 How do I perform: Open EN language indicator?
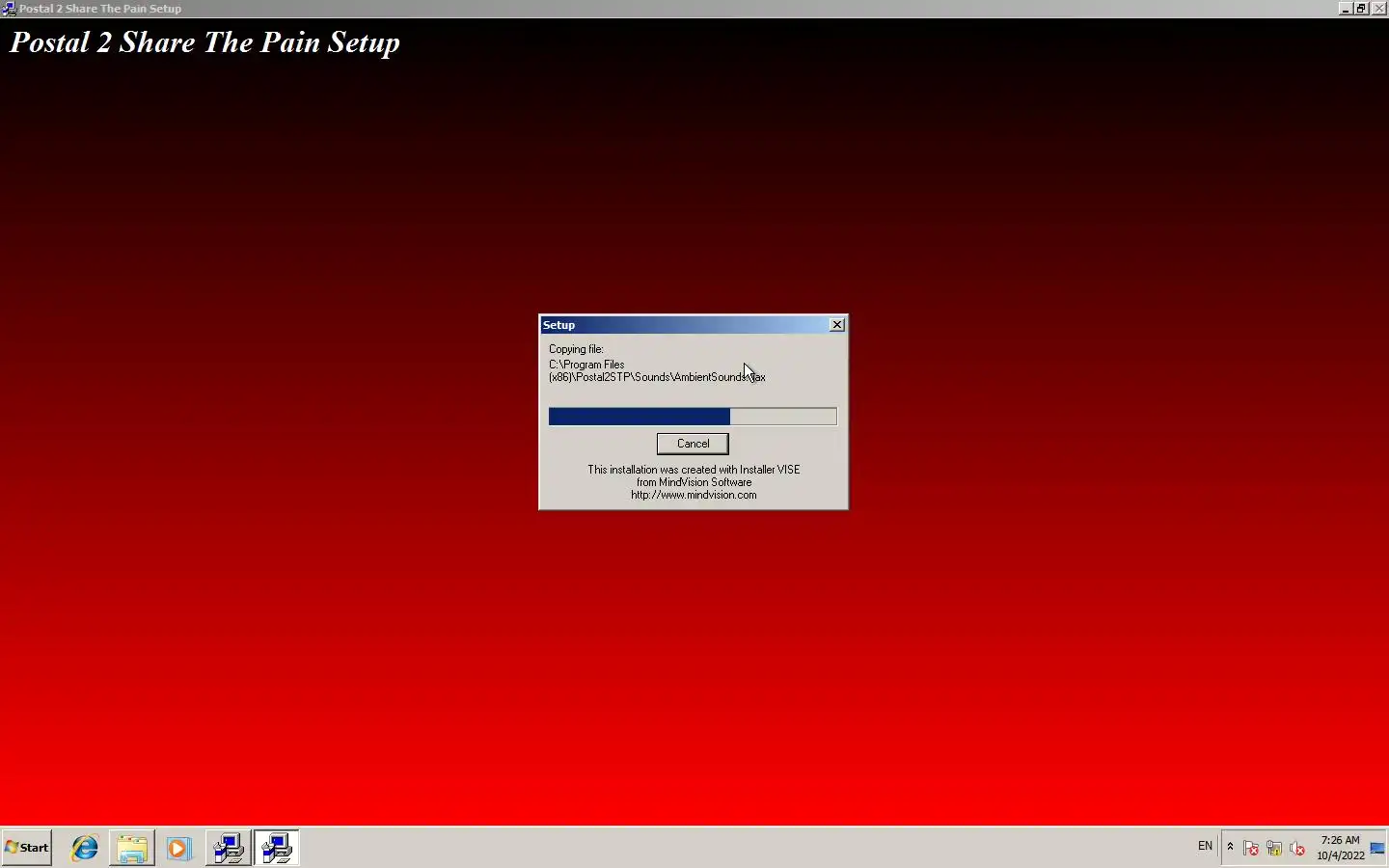1205,846
